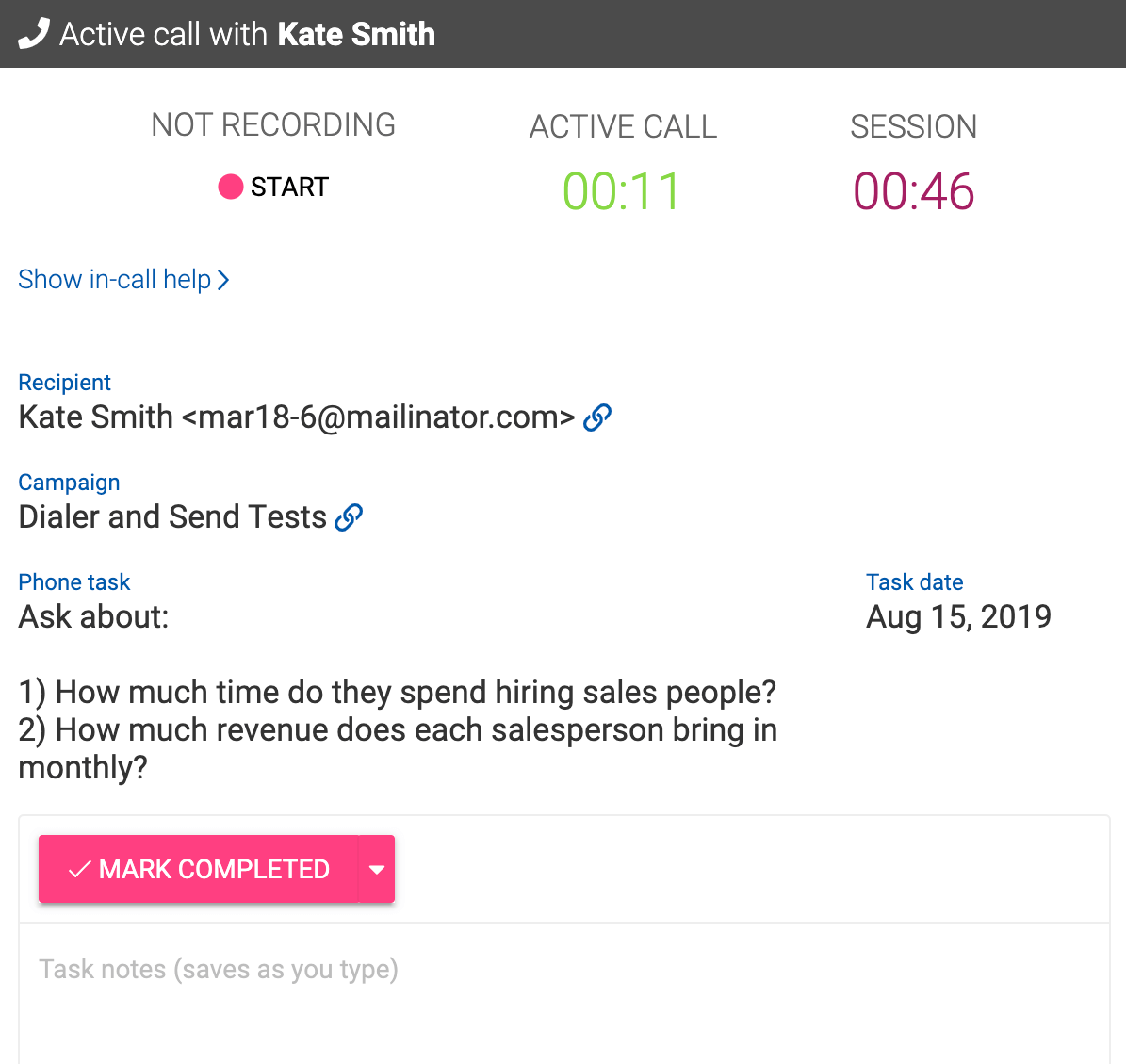Click the Phone task label
Image resolution: width=1126 pixels, height=1064 pixels.
click(74, 582)
